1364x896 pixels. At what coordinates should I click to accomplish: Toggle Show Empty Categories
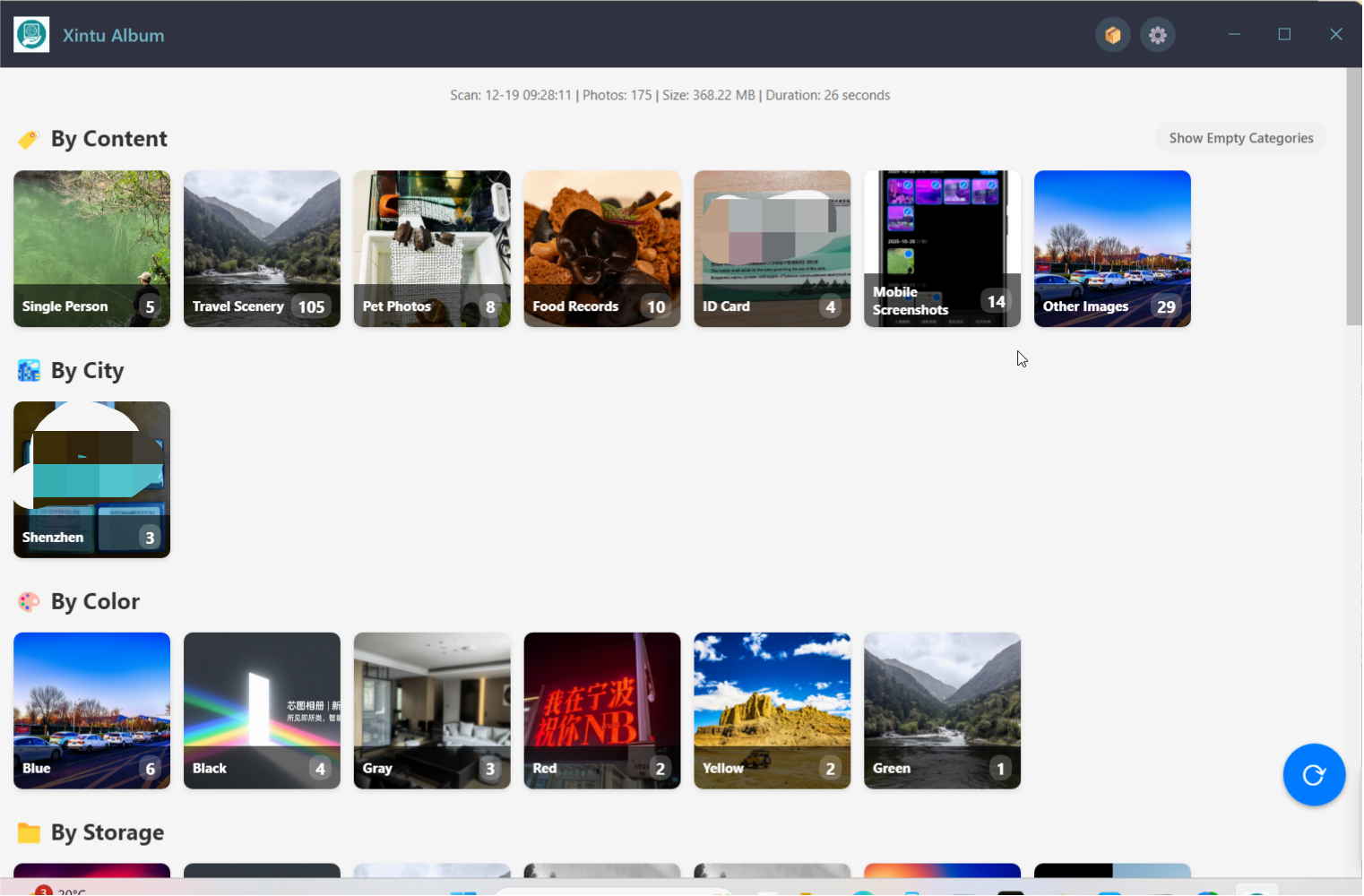1240,138
